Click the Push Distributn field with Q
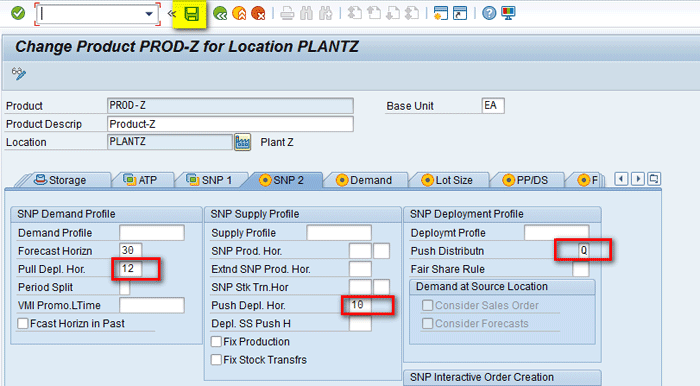This screenshot has width=700, height=386. pyautogui.click(x=583, y=251)
